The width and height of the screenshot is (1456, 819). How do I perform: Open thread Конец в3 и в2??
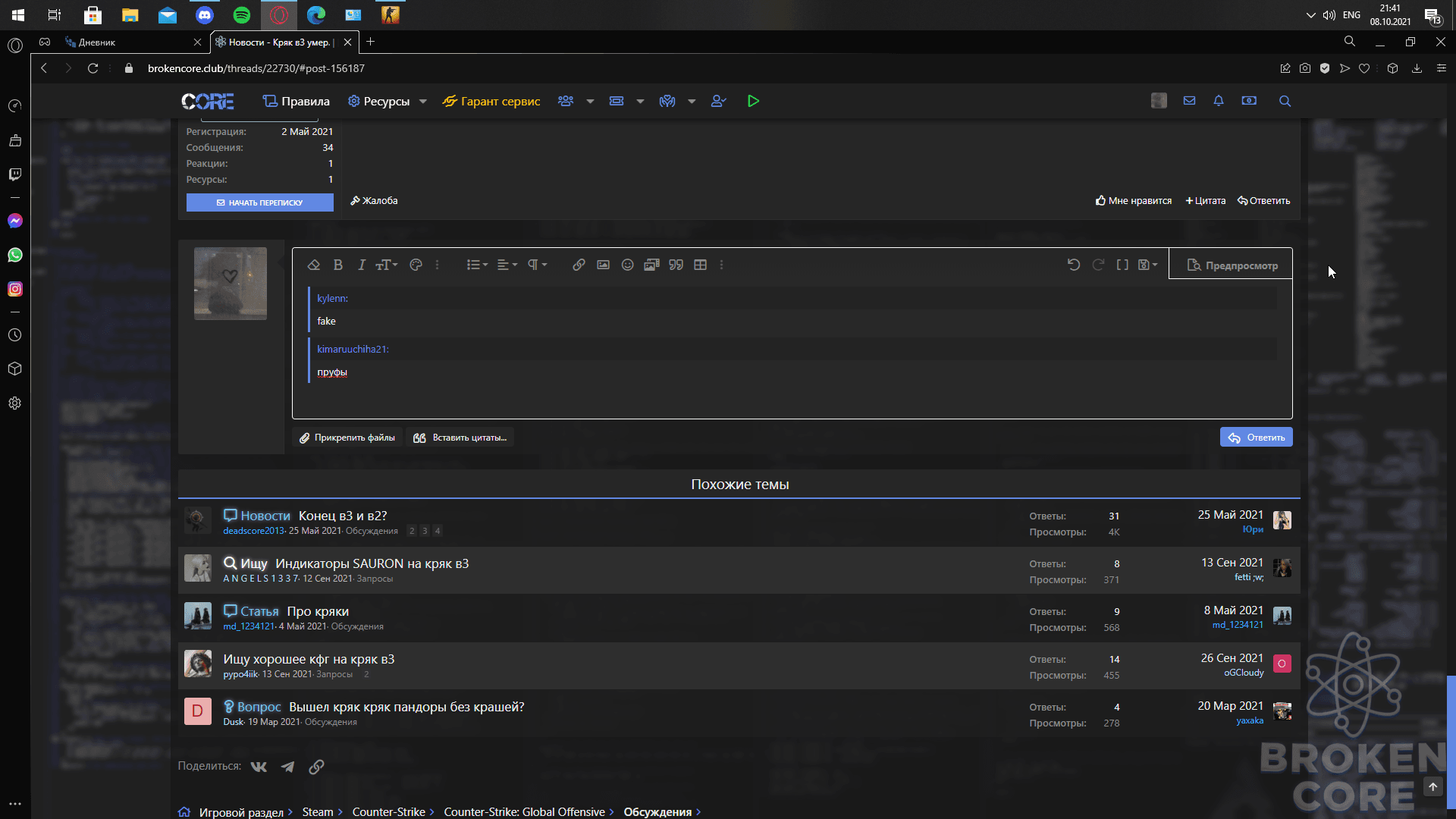click(343, 516)
